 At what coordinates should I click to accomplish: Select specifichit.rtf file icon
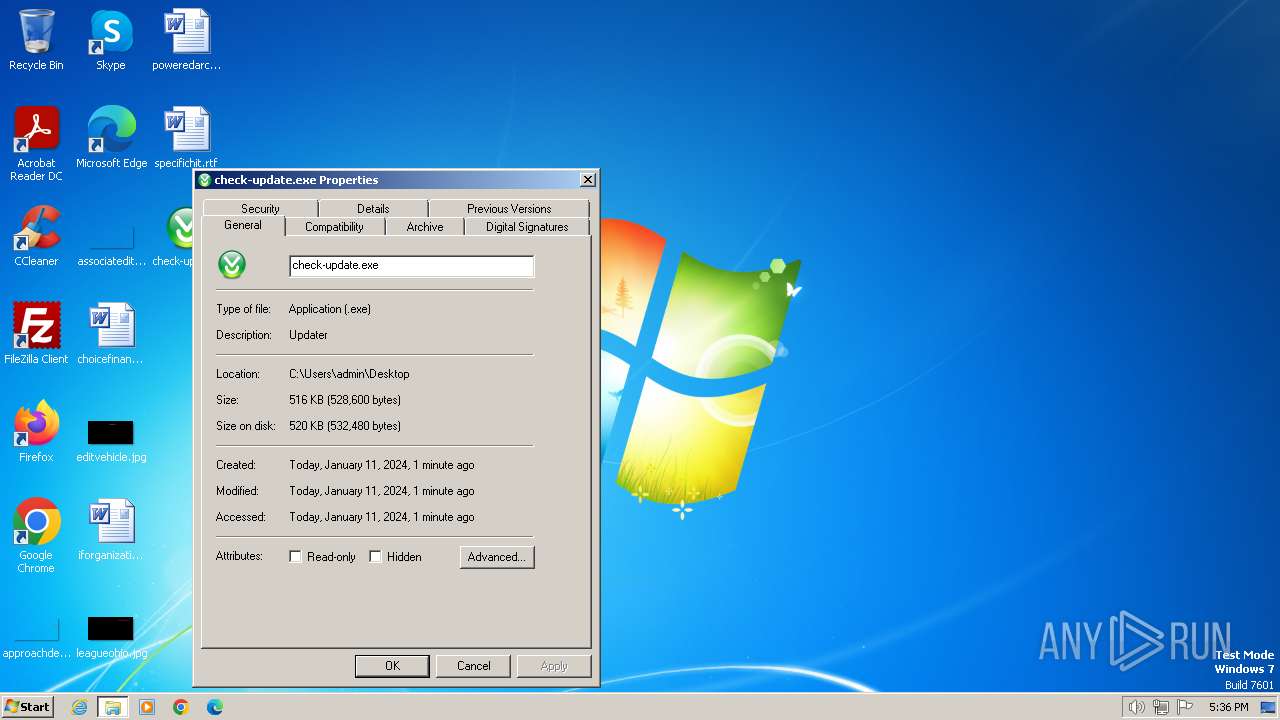click(x=187, y=137)
